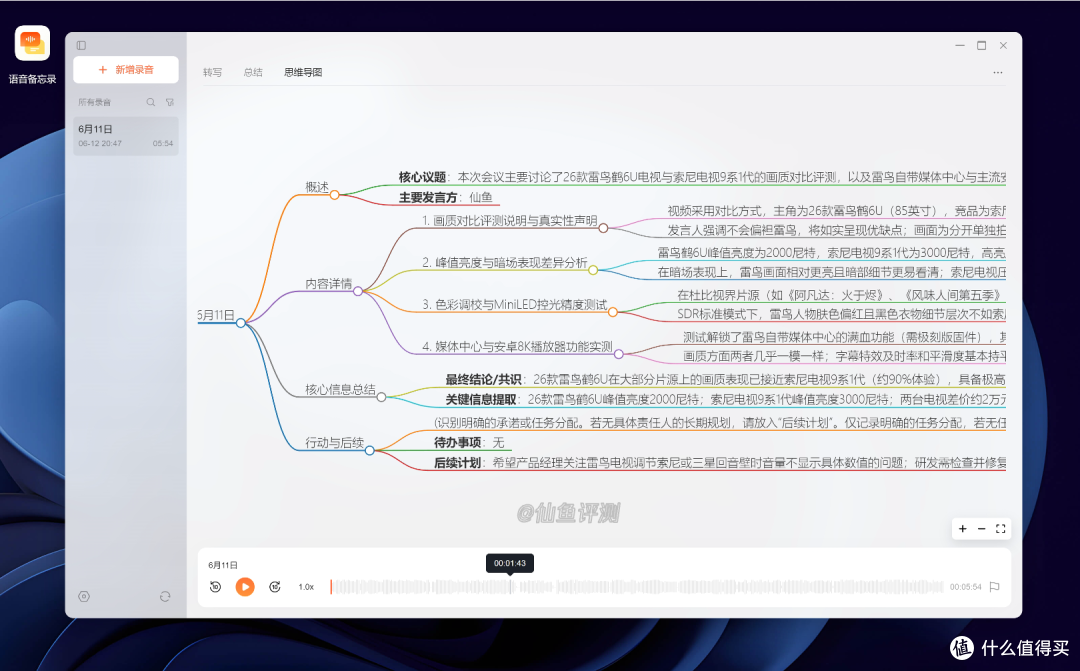
Task: Collapse the 色彩调校与MiniLED控光精度测试 node circle
Action: tap(612, 312)
